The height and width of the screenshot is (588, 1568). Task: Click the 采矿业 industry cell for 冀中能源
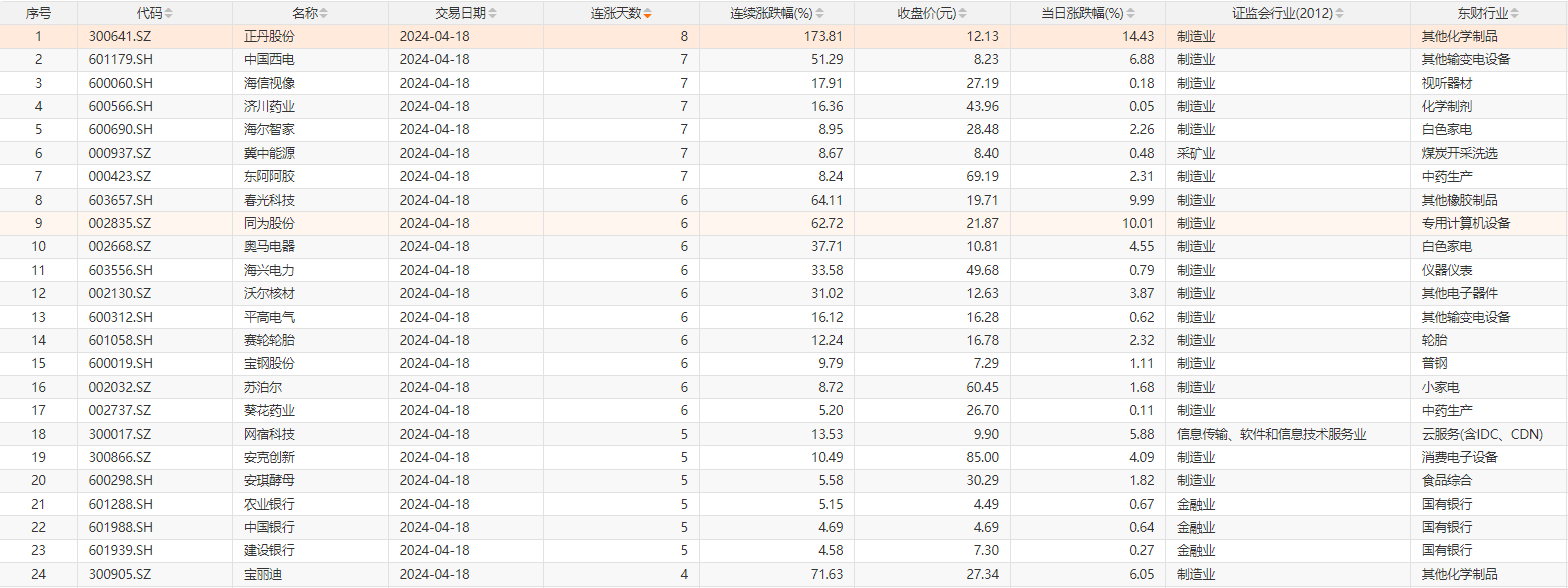tap(1196, 153)
